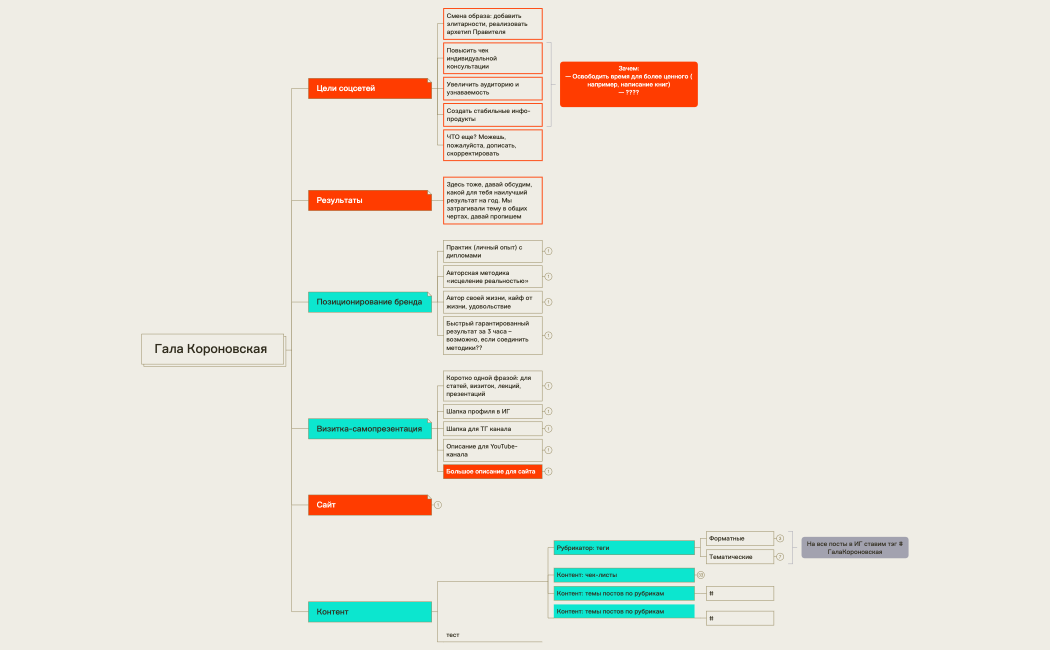Select the Увеличить аудиторию и узнаваемость node
Image resolution: width=1050 pixels, height=650 pixels.
(492, 88)
